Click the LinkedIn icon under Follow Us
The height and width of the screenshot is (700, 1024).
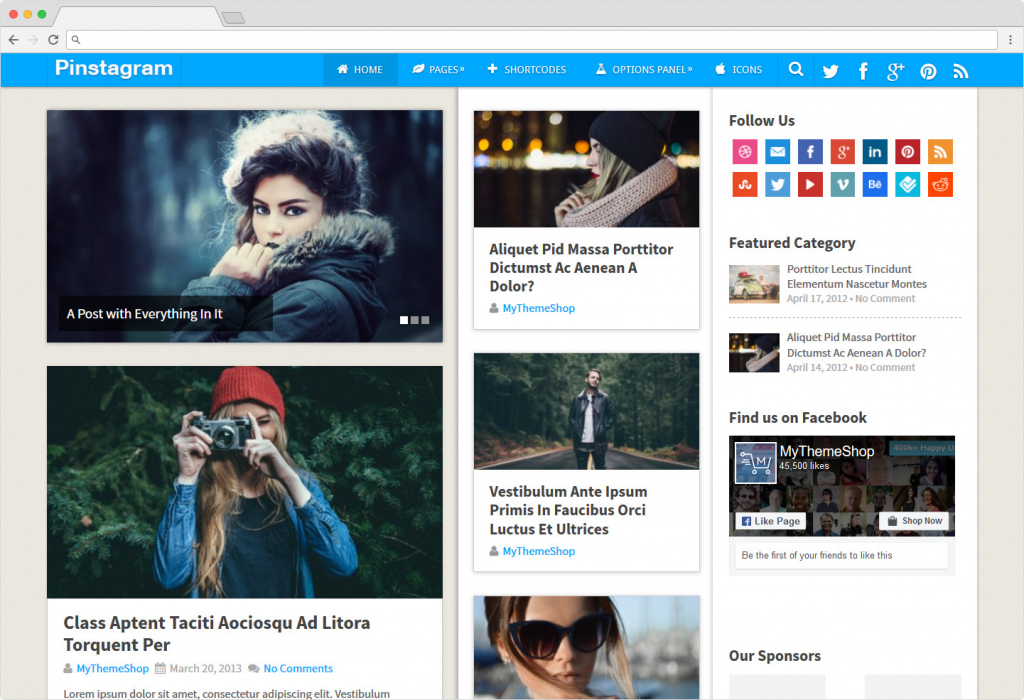(875, 152)
